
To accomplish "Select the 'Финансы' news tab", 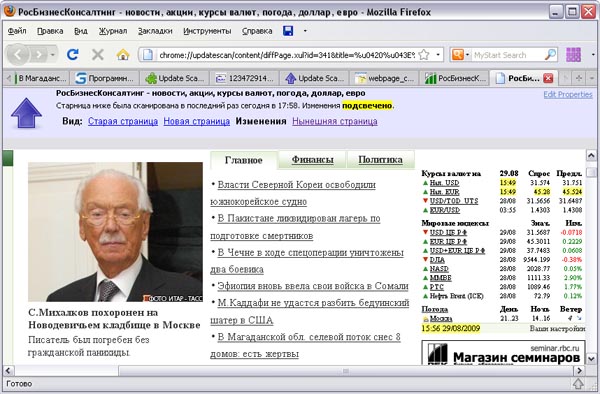I will 312,160.
